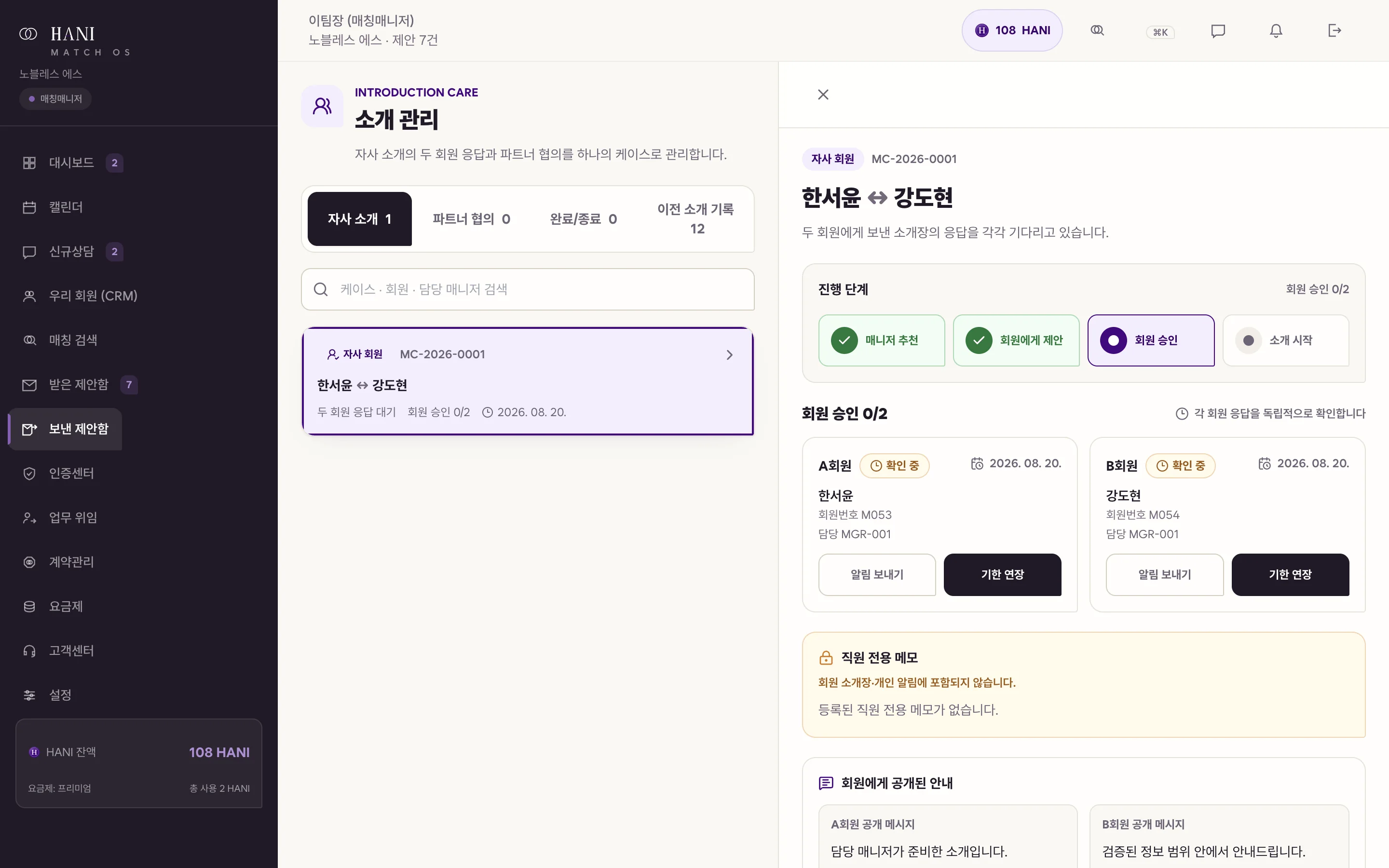1389x868 pixels.
Task: Click A회원 확인 중 status badge
Action: 894,465
